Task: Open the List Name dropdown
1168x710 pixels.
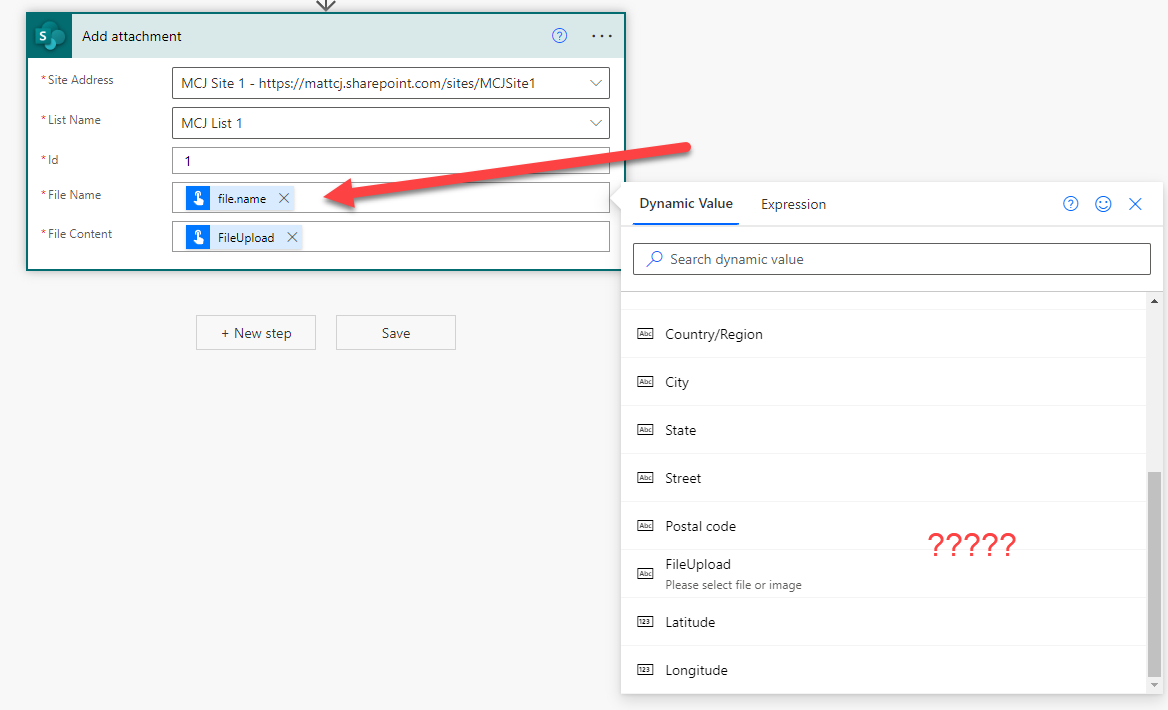Action: (596, 122)
